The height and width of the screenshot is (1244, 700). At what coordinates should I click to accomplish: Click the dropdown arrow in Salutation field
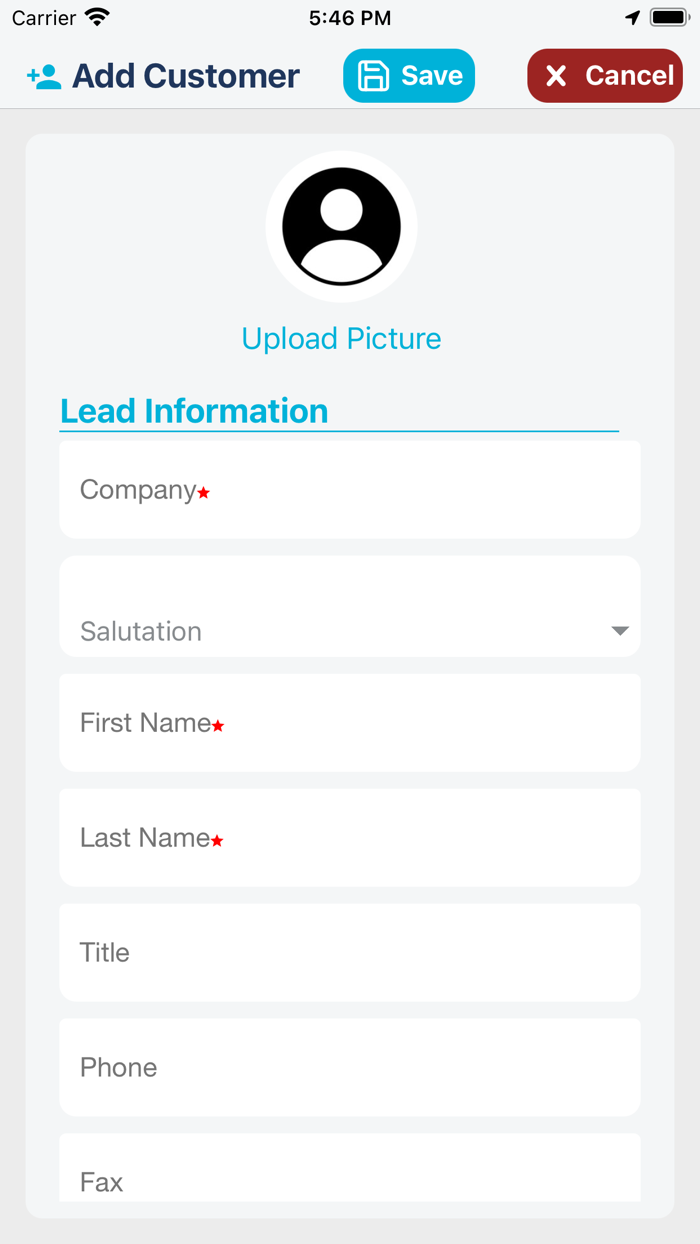pos(621,630)
